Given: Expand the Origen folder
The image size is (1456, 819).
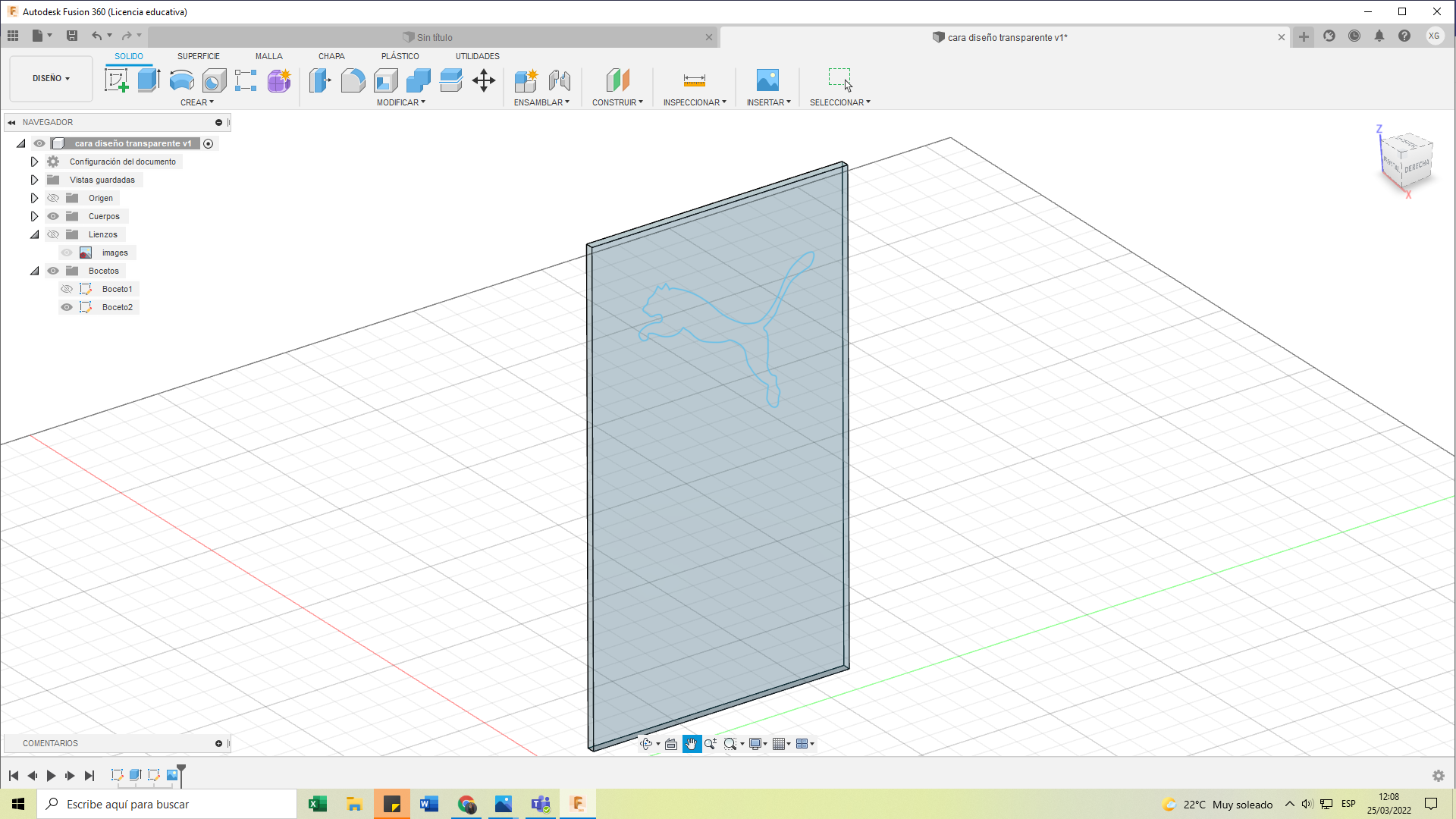Looking at the screenshot, I should click(x=34, y=198).
